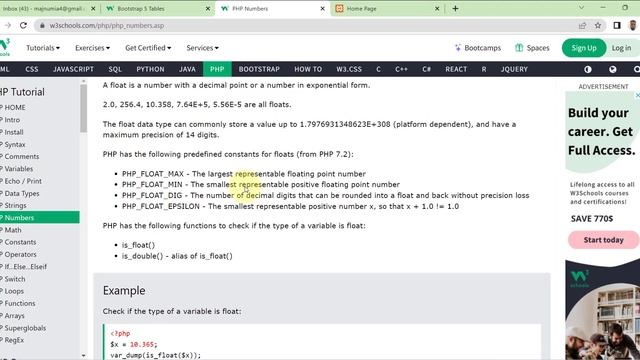Image resolution: width=640 pixels, height=360 pixels.
Task: Open PHP Data Types in the sidebar
Action: tap(40, 193)
